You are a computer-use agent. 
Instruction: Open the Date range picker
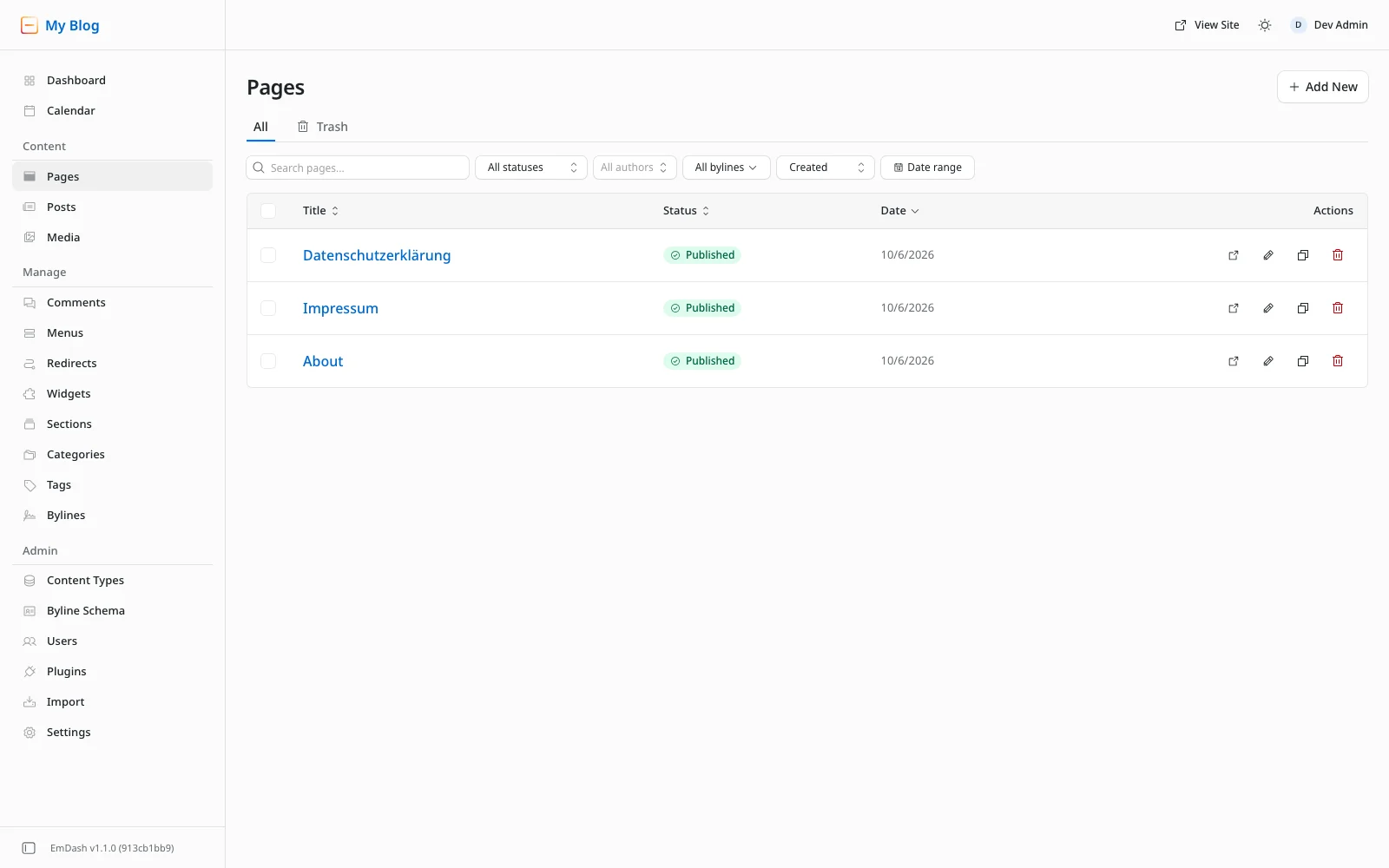click(927, 168)
